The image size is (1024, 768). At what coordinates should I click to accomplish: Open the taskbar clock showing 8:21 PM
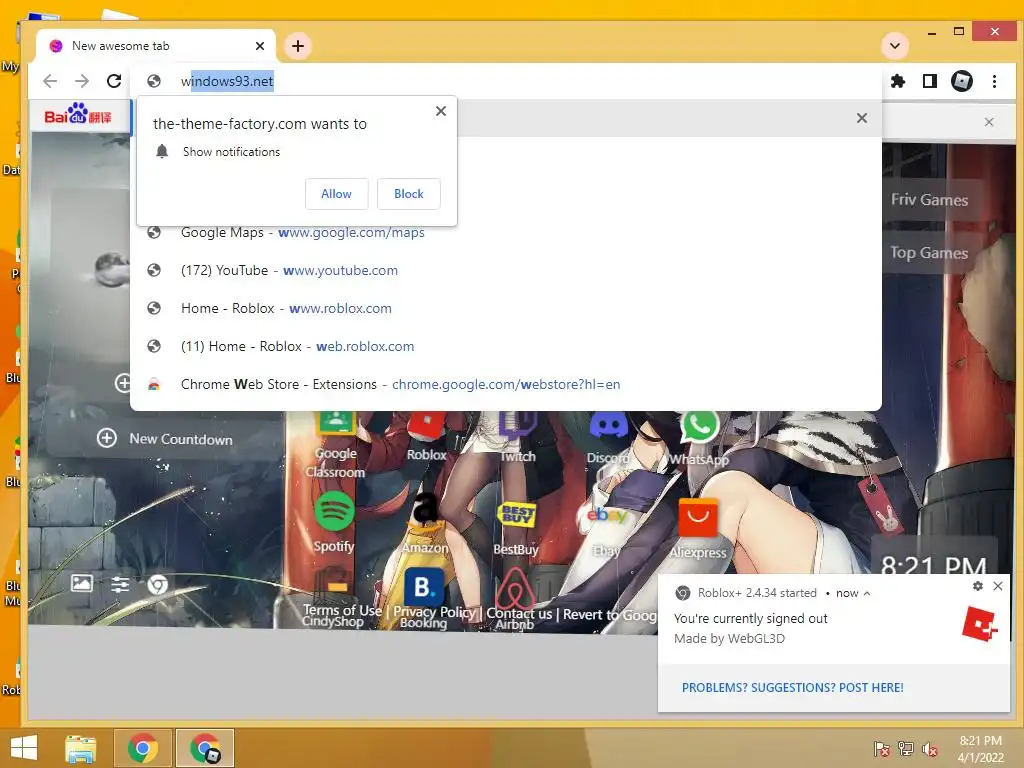coord(980,749)
